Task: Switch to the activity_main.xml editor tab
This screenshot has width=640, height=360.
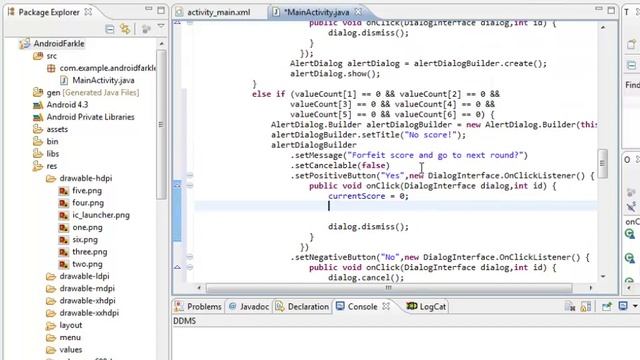Action: pos(218,12)
